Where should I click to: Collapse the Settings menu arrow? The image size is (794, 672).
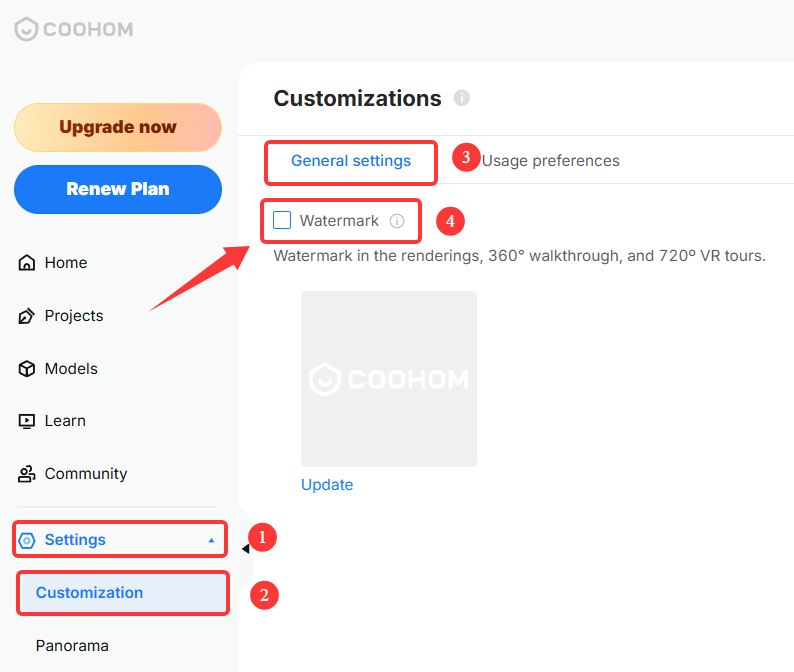coord(211,540)
